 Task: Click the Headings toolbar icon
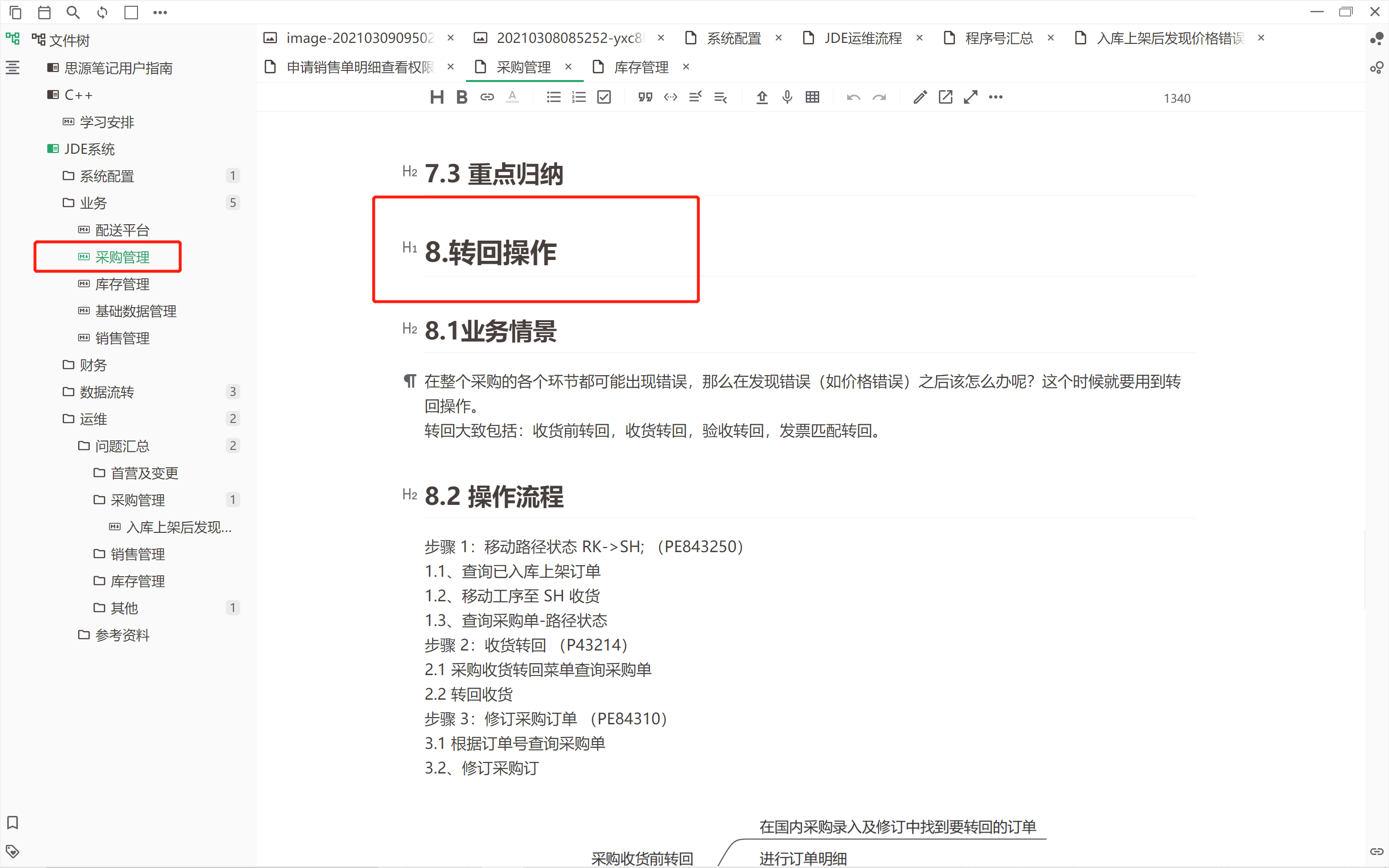coord(437,97)
